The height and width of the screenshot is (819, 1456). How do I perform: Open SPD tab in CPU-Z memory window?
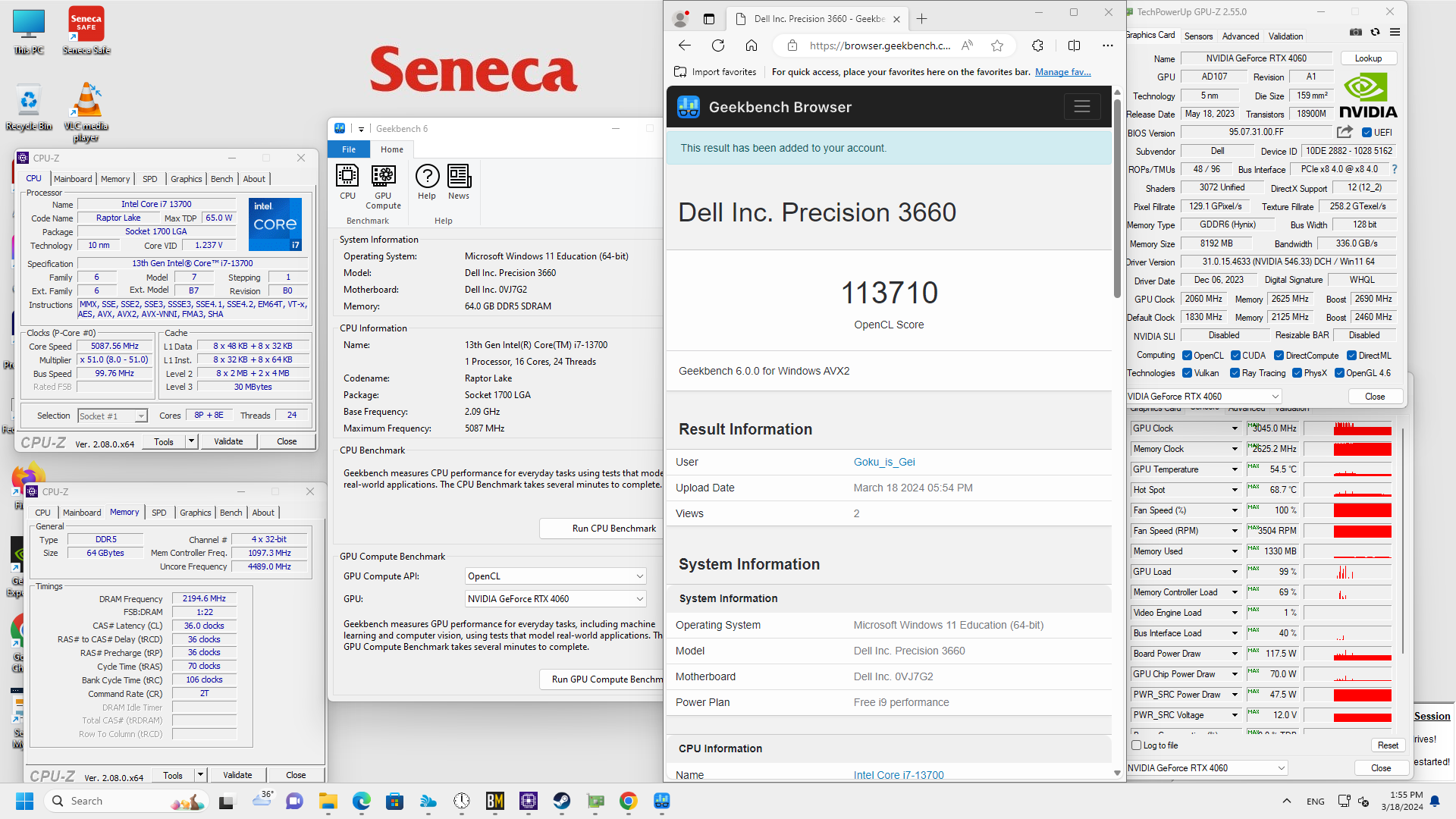point(158,513)
